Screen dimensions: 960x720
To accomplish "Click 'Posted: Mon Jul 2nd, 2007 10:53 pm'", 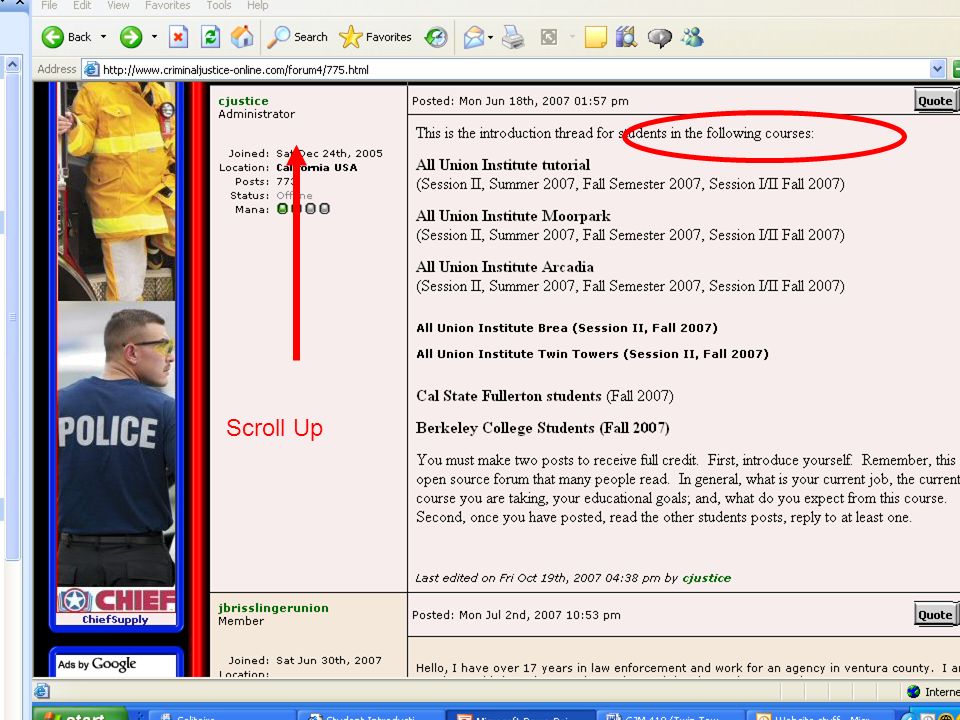I will pos(516,615).
